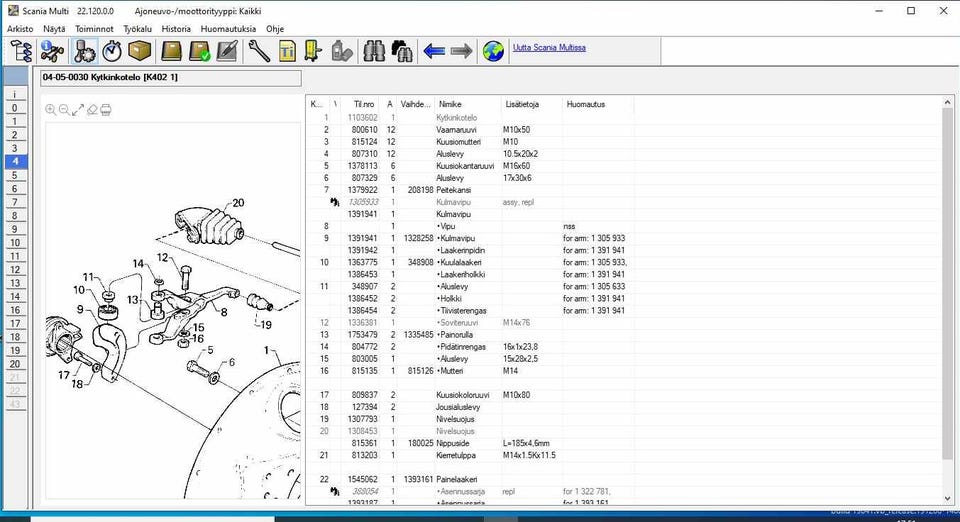This screenshot has width=960, height=522.
Task: Click the oil bottle fluids icon
Action: click(x=342, y=51)
